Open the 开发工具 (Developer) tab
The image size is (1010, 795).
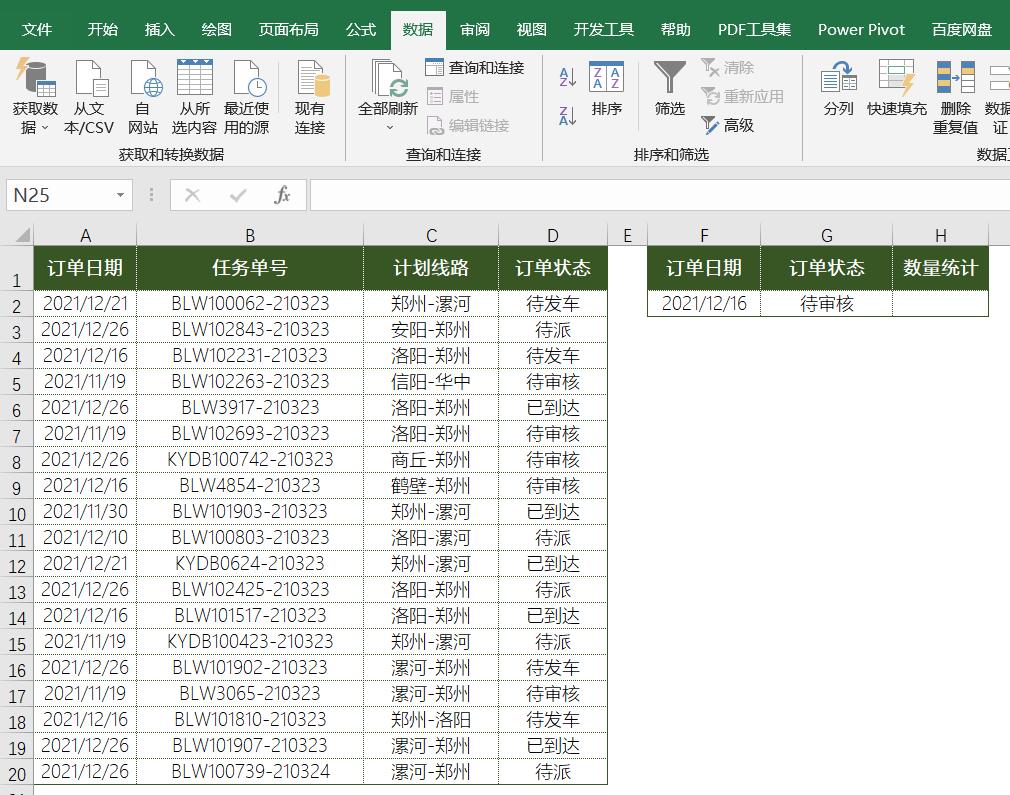pos(604,30)
